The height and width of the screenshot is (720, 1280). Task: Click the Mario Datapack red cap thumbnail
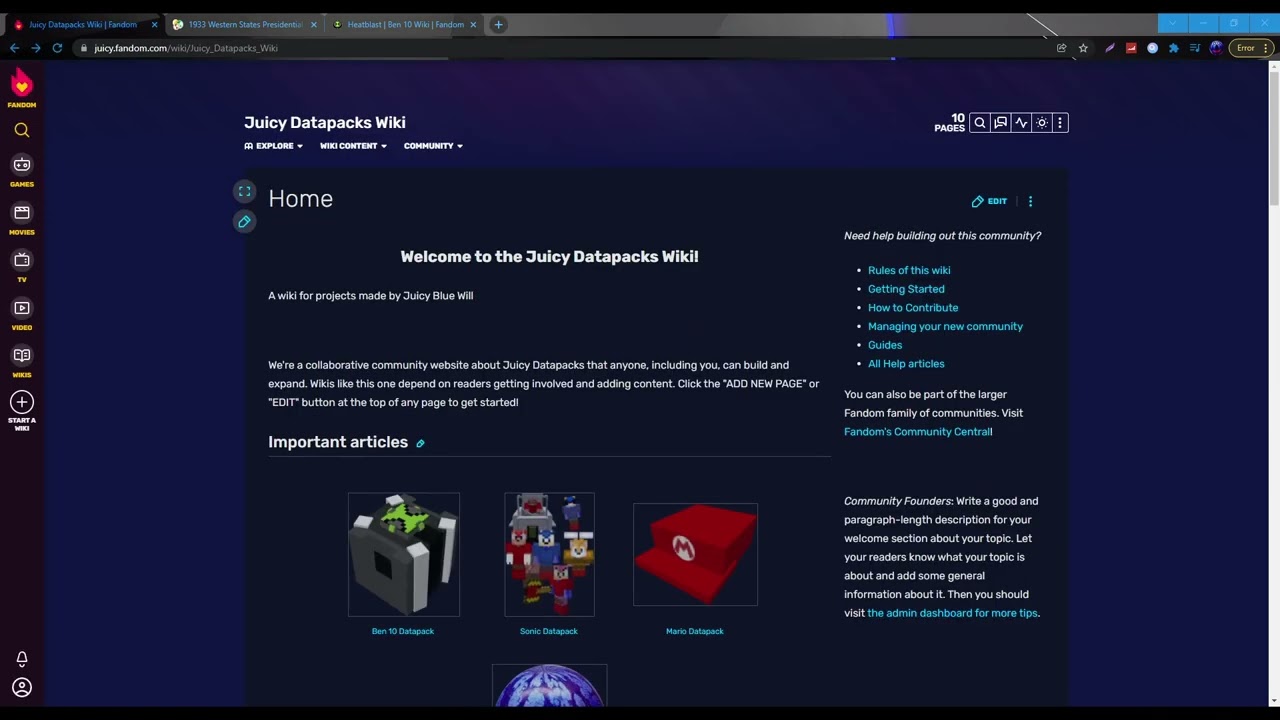click(695, 554)
